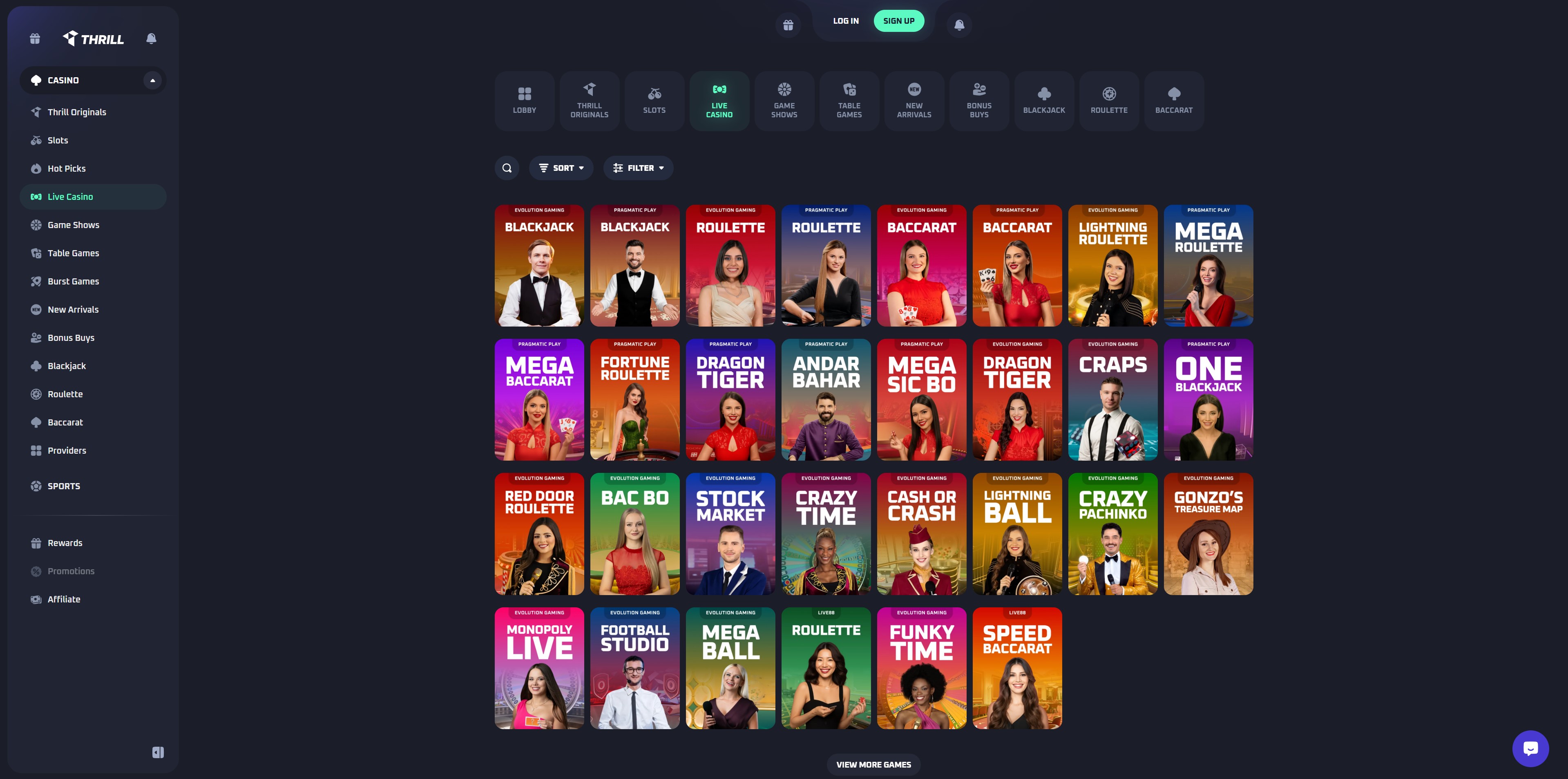
Task: Switch to the Blackjack tab above the games
Action: [x=1044, y=101]
